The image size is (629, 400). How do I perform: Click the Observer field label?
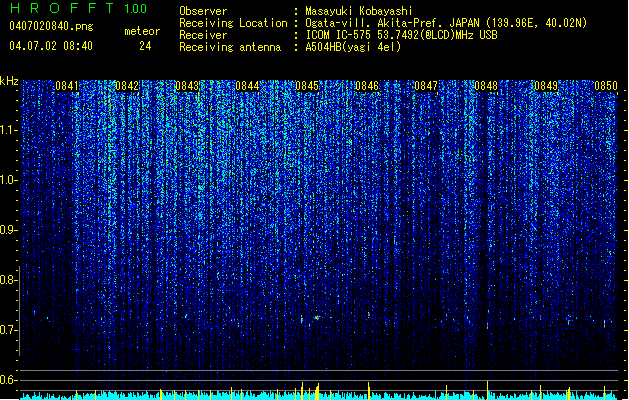tap(203, 11)
